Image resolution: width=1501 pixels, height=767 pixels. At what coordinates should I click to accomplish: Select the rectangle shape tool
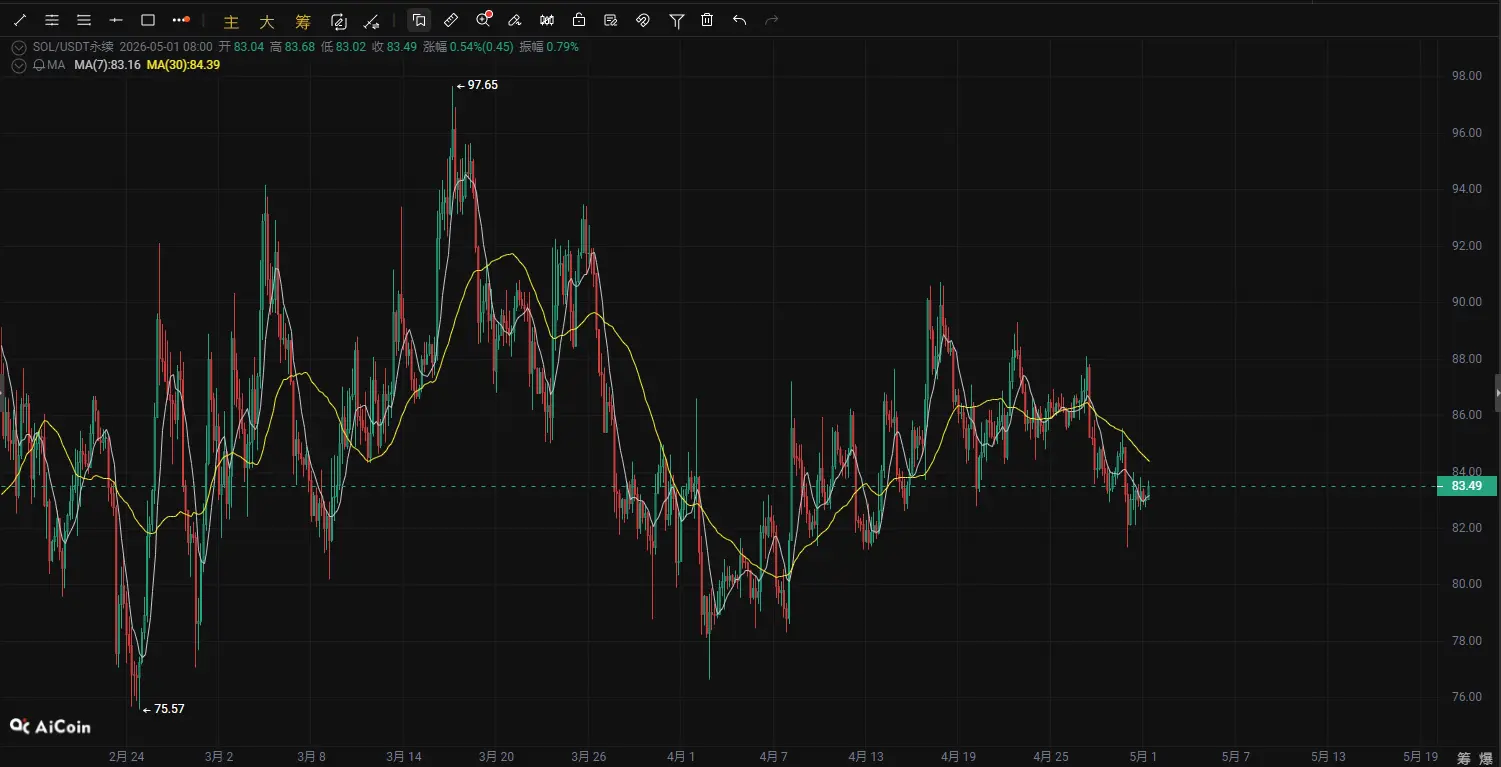[148, 20]
